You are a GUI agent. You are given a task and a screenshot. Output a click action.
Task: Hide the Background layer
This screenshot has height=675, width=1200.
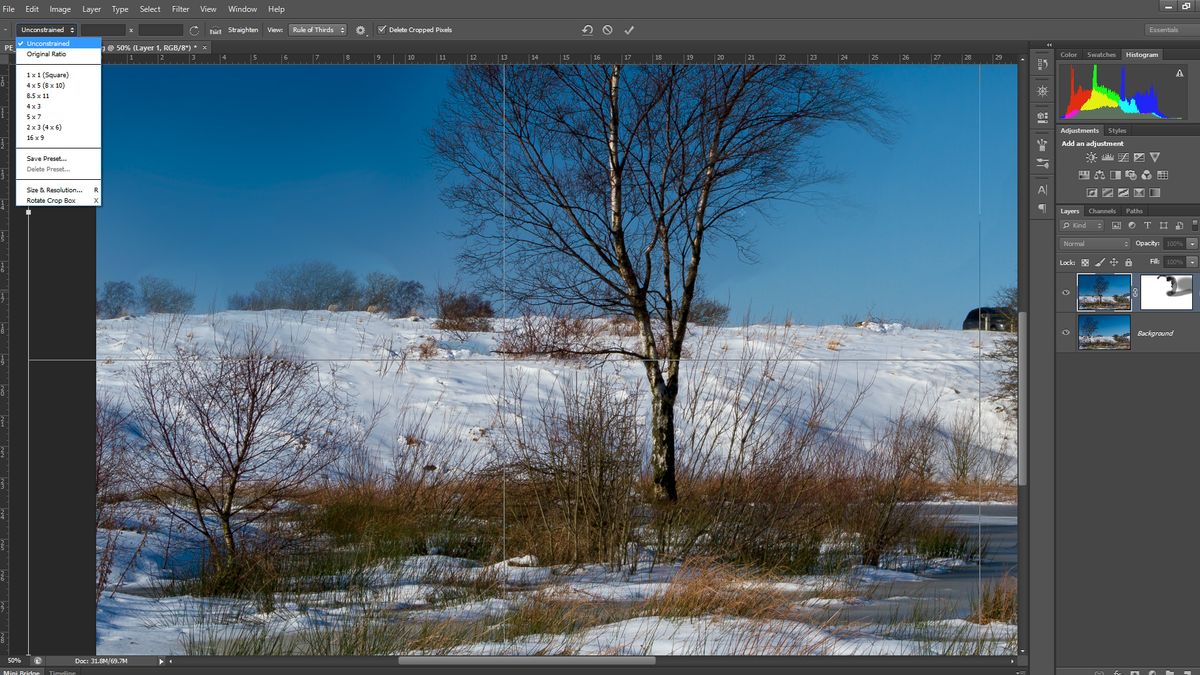click(x=1066, y=332)
